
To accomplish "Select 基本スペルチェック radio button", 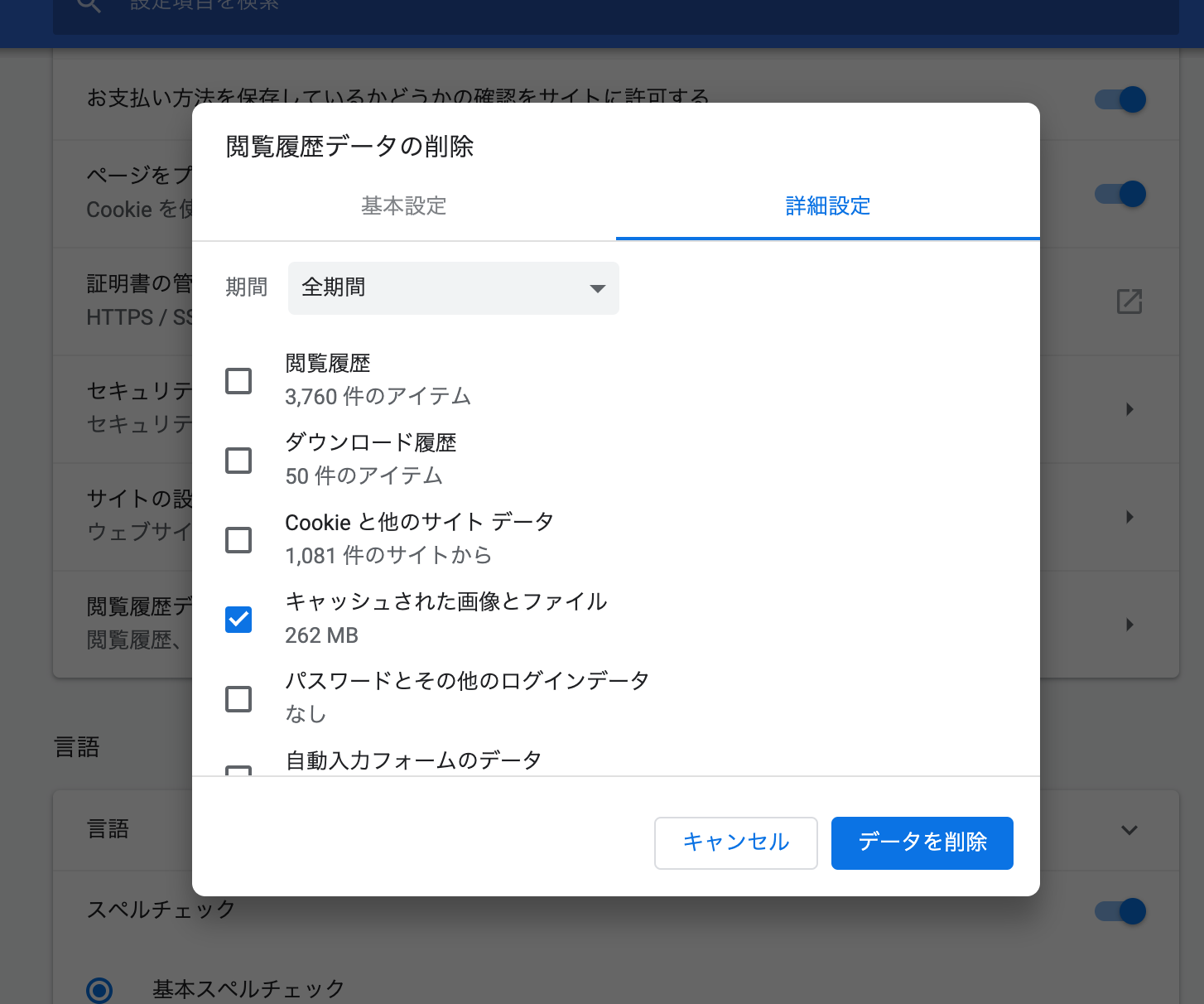I will pyautogui.click(x=99, y=989).
